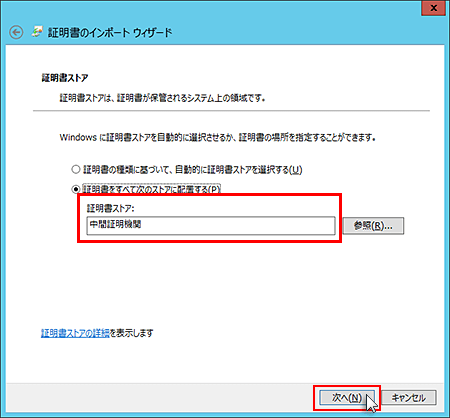Click the Windows に証明書ストア instruction sentence

coord(218,137)
